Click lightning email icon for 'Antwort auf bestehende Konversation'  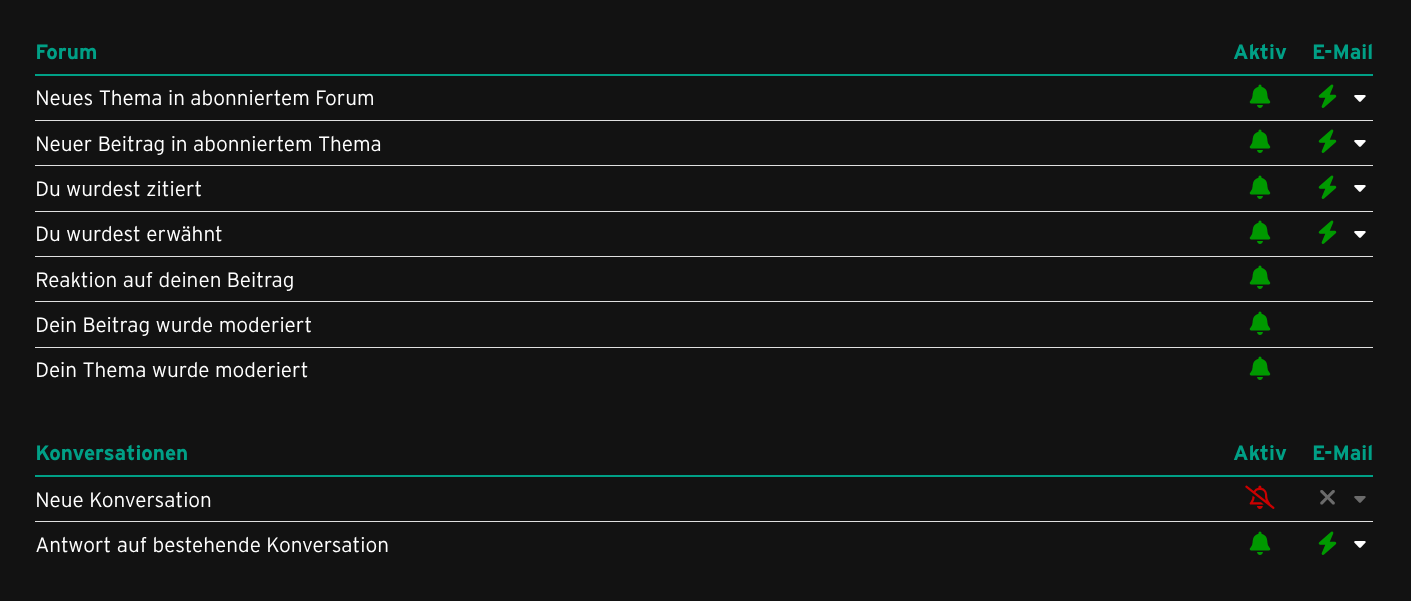pos(1327,543)
